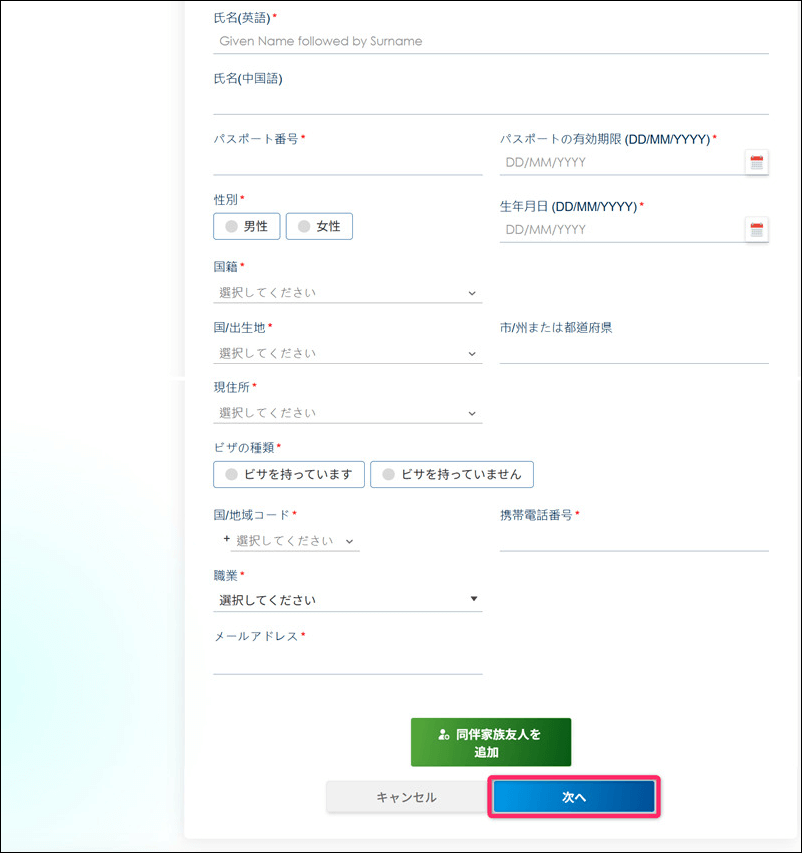Screen dimensions: 802x853
Task: Focus the パスポート番号 input field
Action: [x=348, y=163]
